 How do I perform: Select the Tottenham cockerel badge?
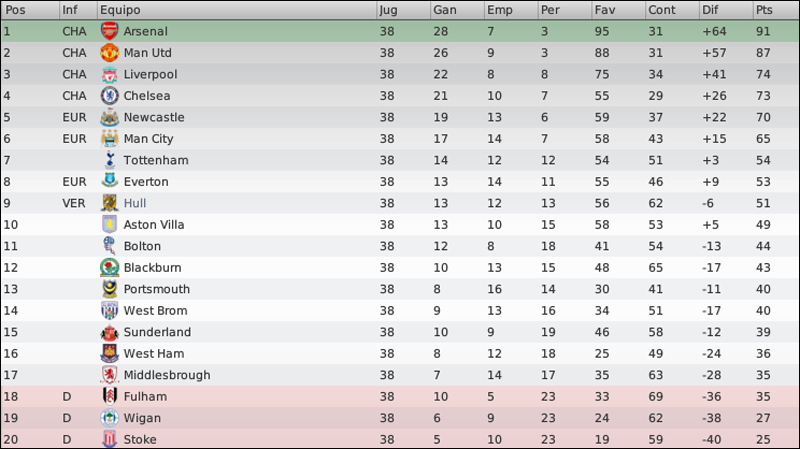pyautogui.click(x=109, y=160)
